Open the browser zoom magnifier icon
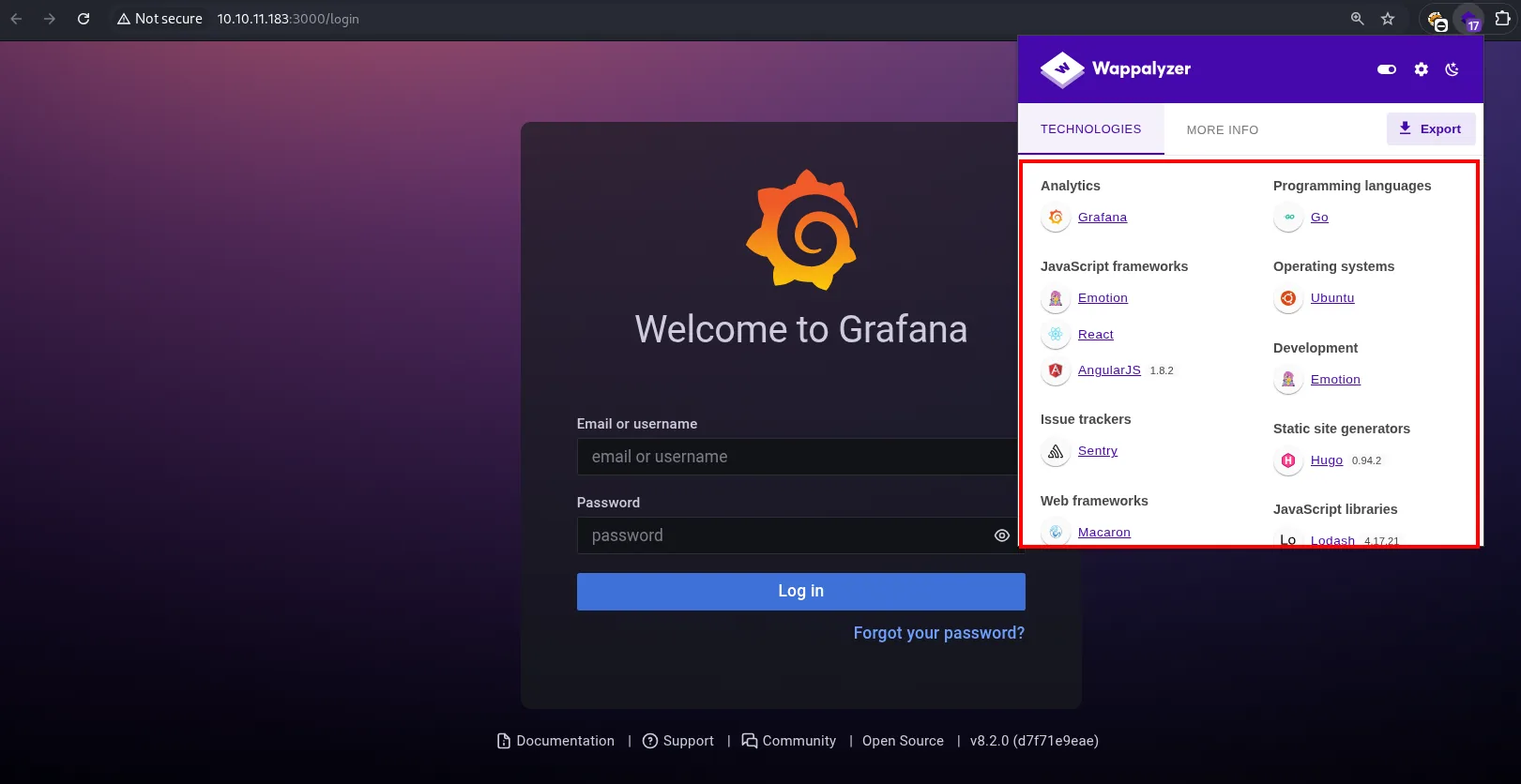This screenshot has width=1521, height=784. pos(1357,19)
